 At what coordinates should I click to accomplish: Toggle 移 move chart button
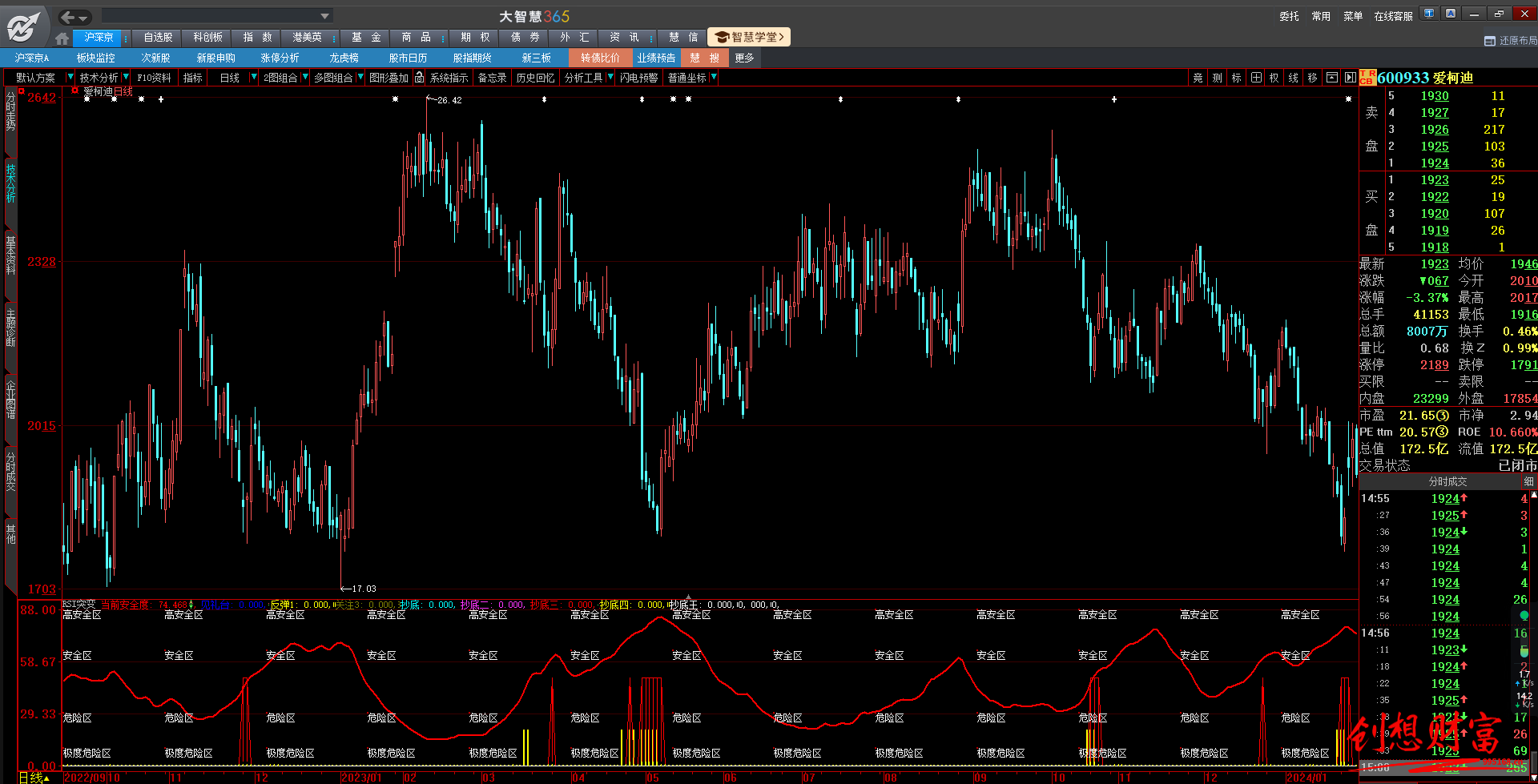point(1312,78)
